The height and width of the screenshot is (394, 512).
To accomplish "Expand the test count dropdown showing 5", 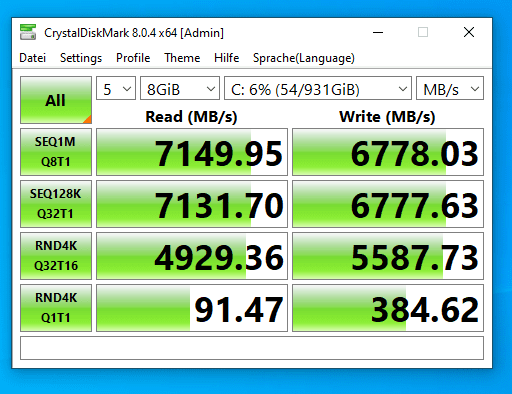I will [x=116, y=88].
